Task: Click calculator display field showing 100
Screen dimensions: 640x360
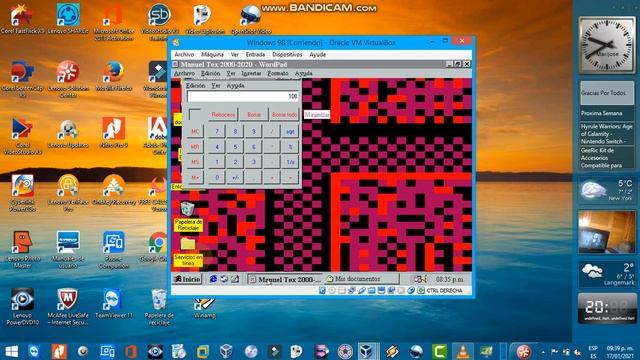Action: (243, 96)
